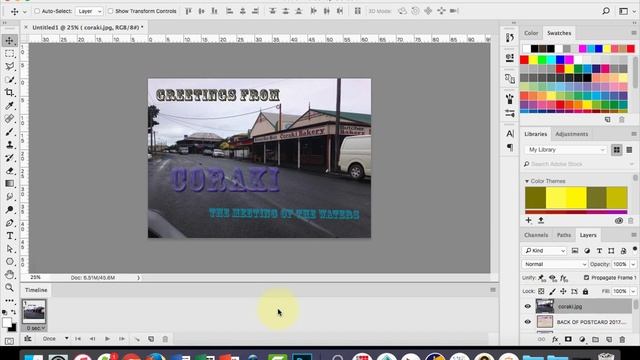Switch to the Channels tab
Image resolution: width=640 pixels, height=360 pixels.
point(536,235)
